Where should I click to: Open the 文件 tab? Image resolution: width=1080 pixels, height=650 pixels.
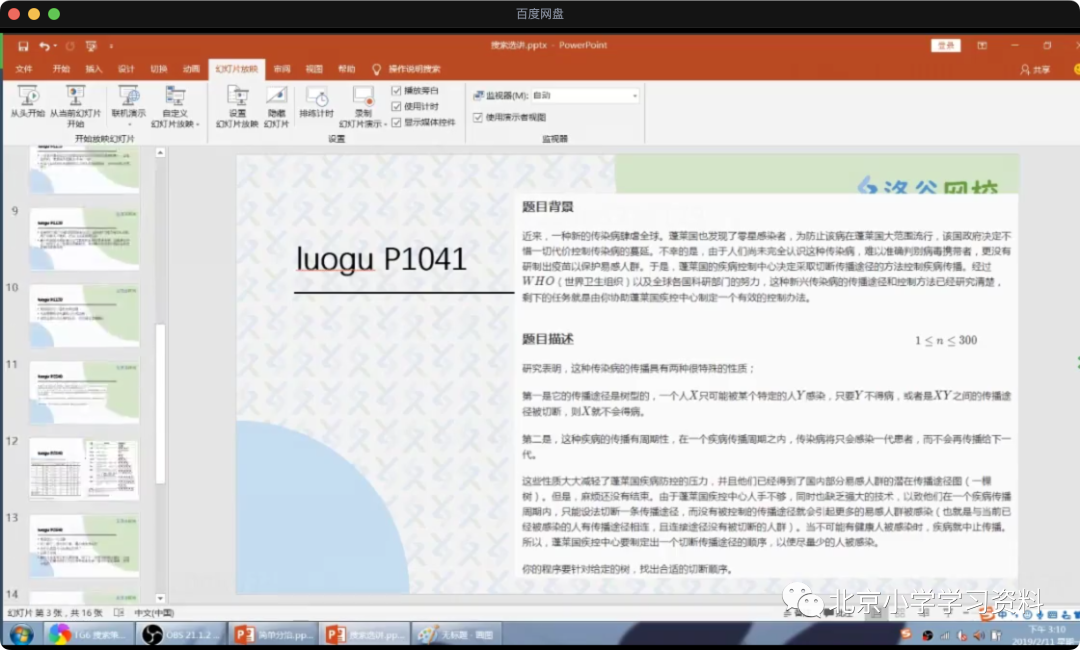23,69
